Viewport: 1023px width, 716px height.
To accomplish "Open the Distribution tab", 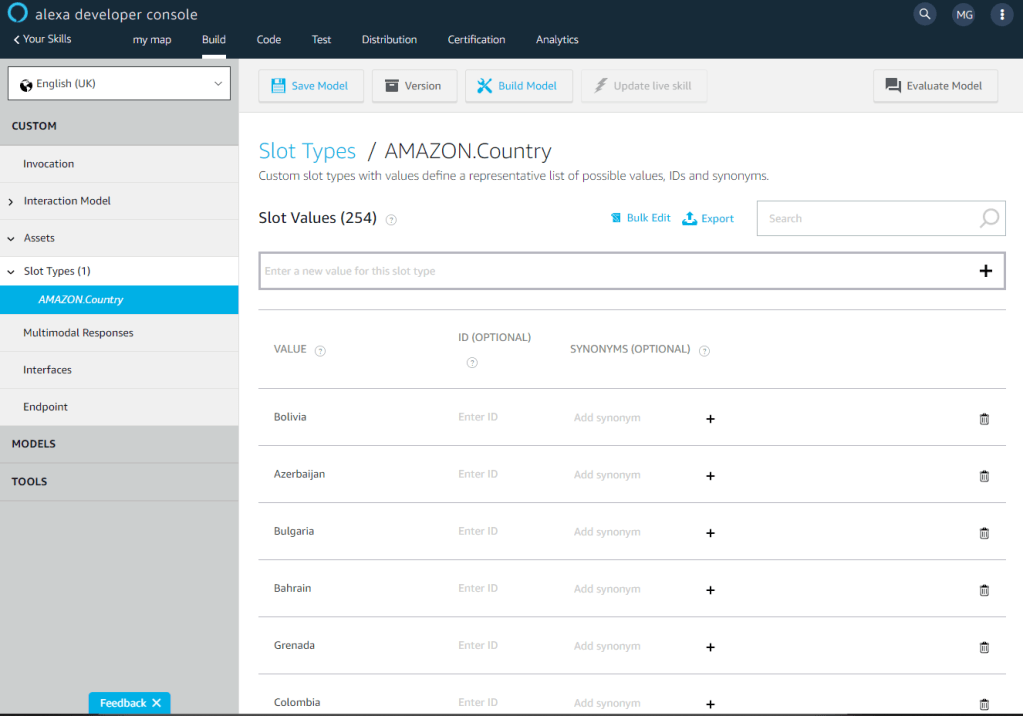I will [389, 40].
